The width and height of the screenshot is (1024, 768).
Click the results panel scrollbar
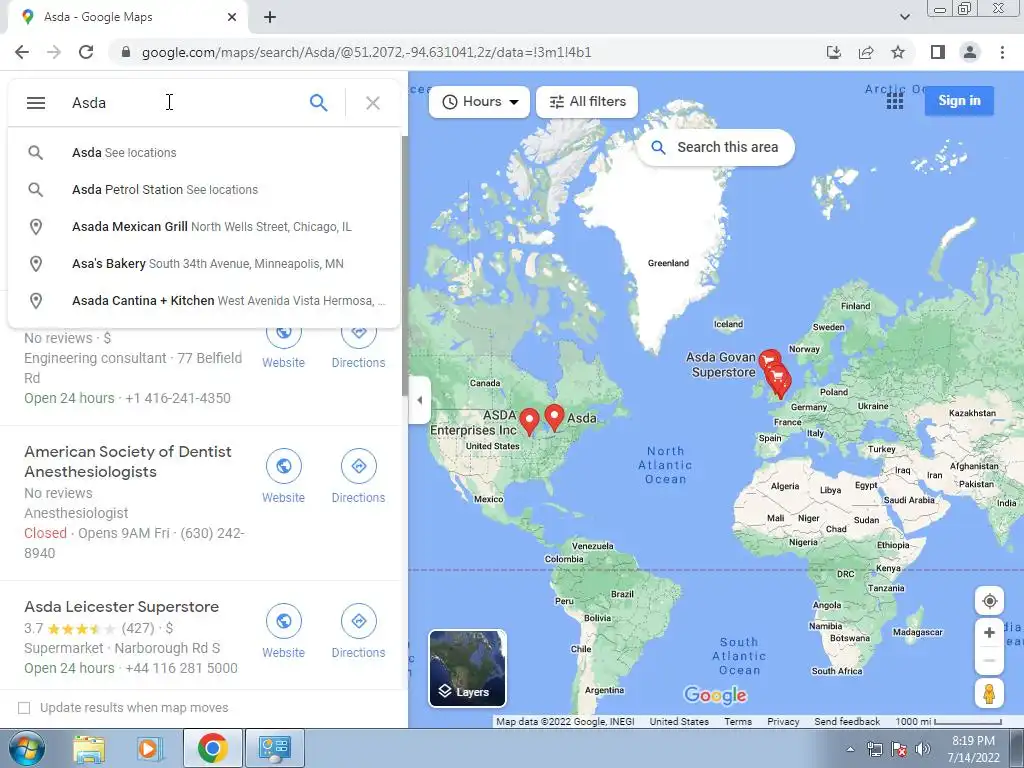pyautogui.click(x=404, y=265)
